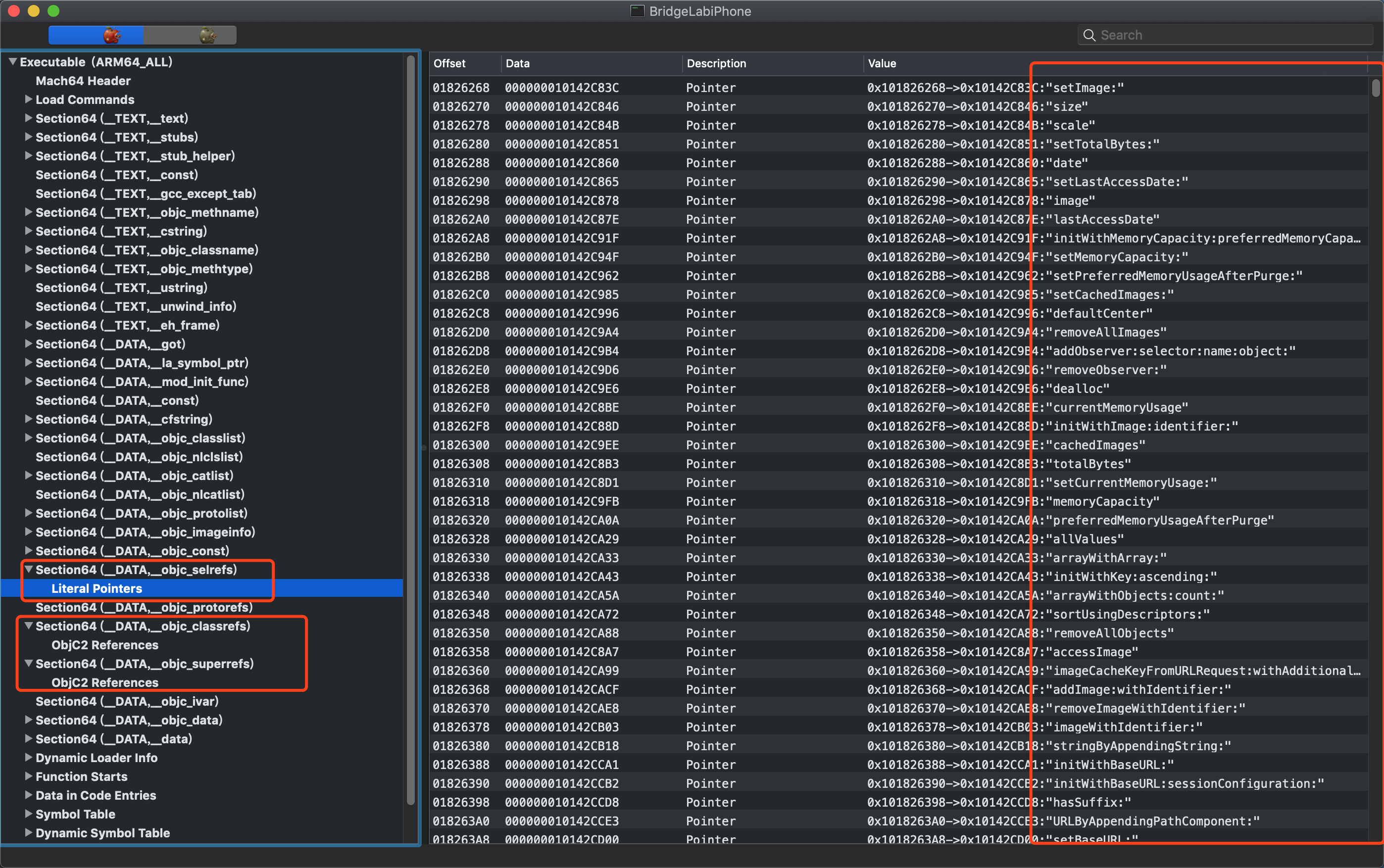Select the Mach64 Header item
Image resolution: width=1384 pixels, height=868 pixels.
[x=83, y=81]
